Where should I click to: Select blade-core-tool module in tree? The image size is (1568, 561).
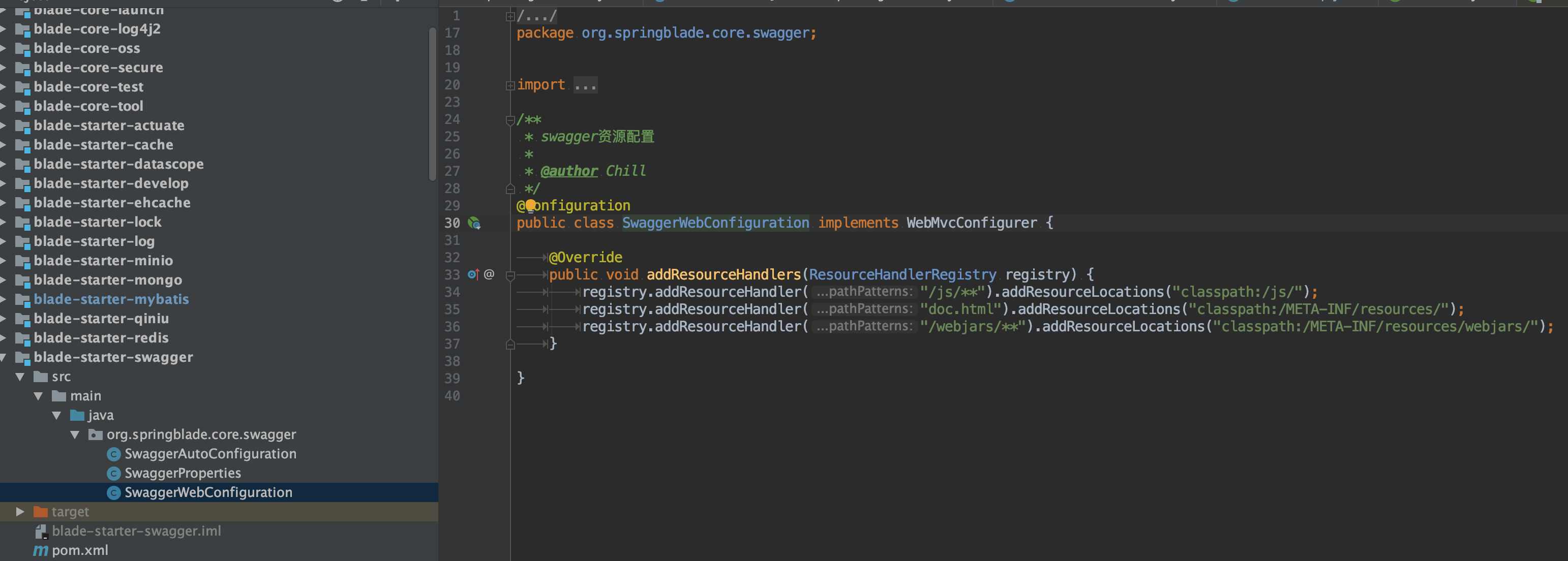point(89,107)
